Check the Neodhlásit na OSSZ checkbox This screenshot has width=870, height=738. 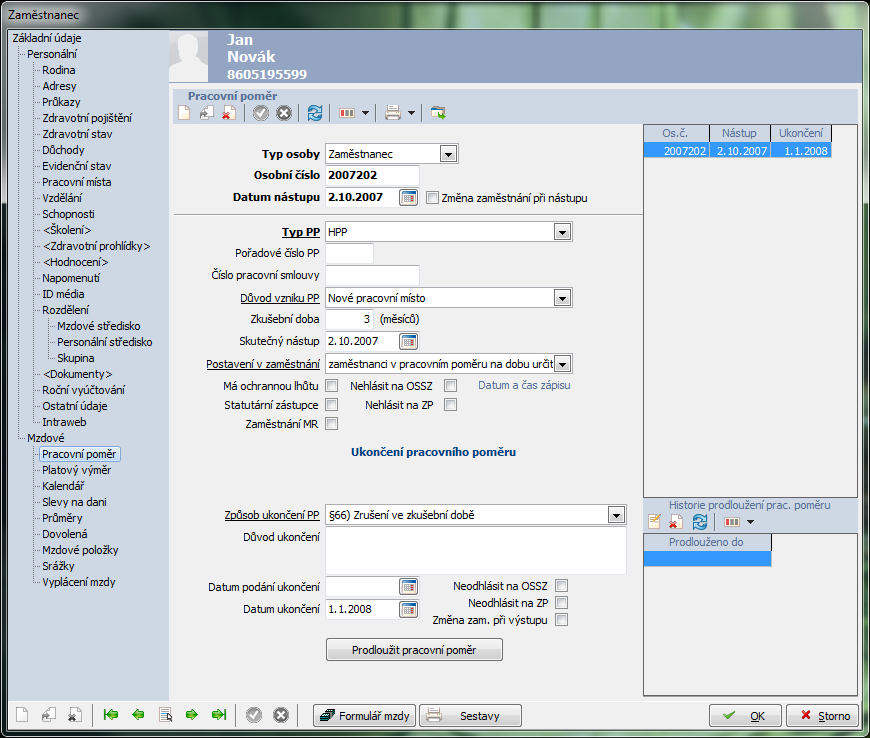coord(562,586)
